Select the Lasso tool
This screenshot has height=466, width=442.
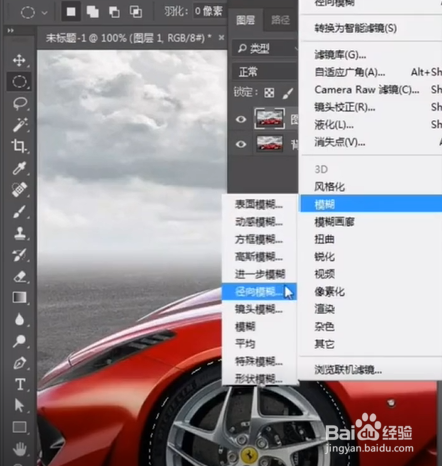[20, 103]
